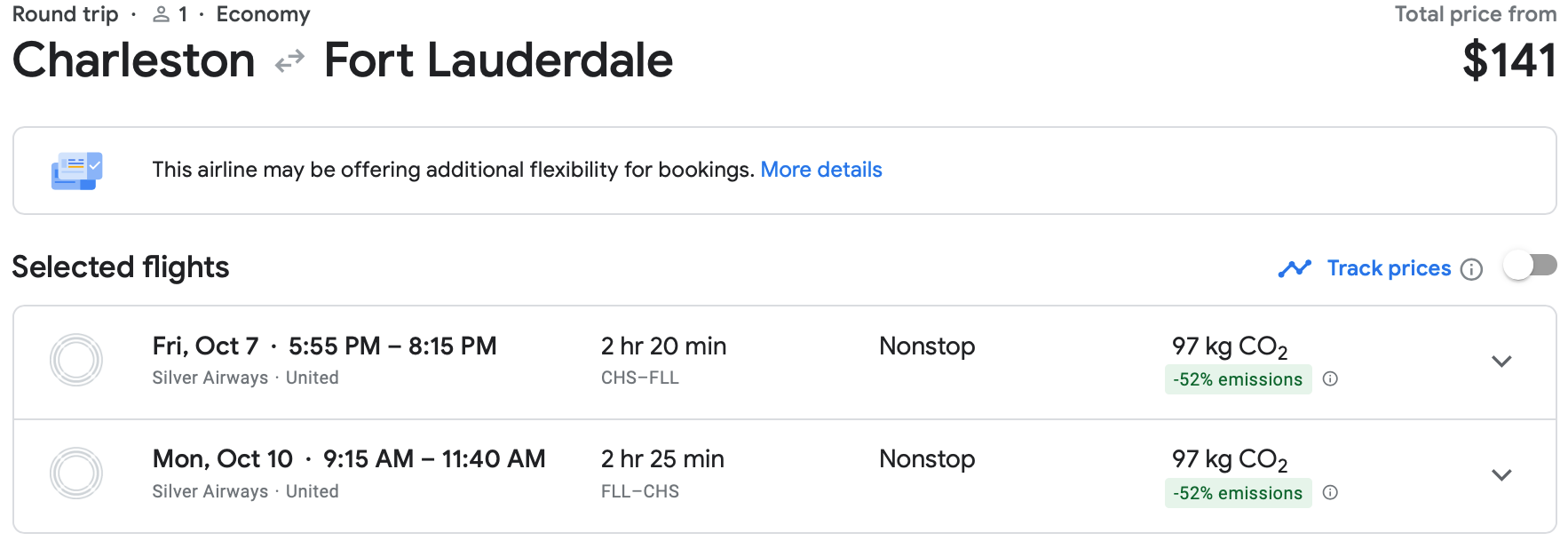The height and width of the screenshot is (549, 1568).
Task: Expand the Fri, Oct 7 flight details
Action: point(1501,362)
